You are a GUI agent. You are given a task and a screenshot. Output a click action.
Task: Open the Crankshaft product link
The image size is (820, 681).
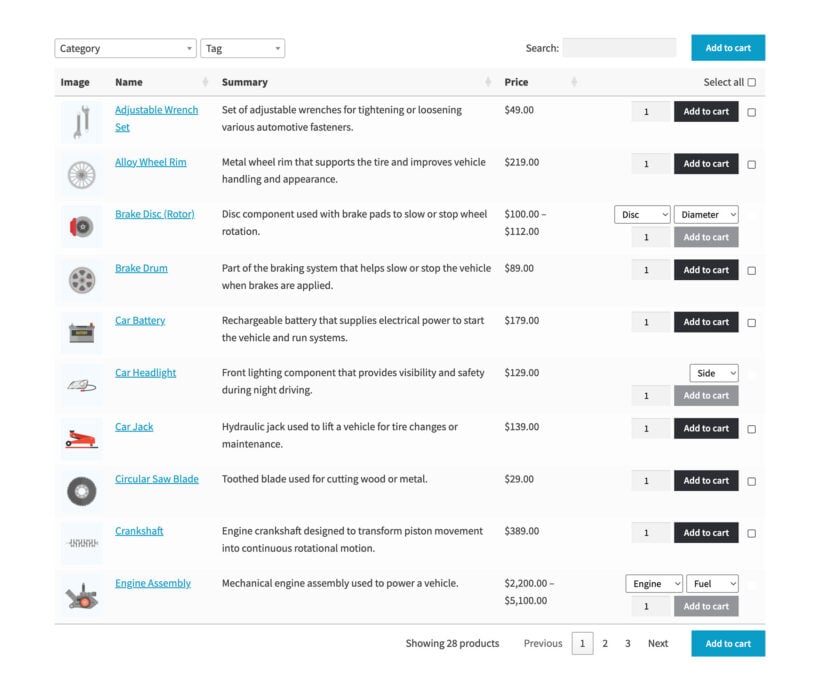coord(139,531)
